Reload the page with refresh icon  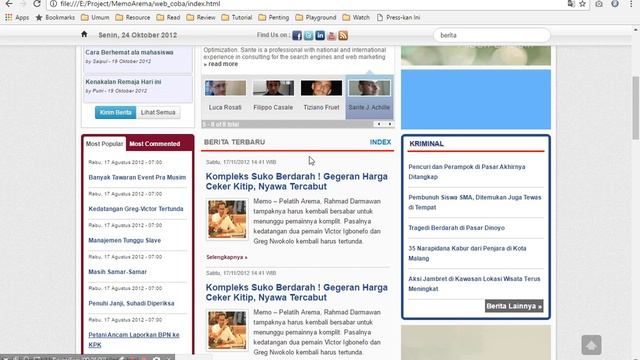[x=37, y=4]
